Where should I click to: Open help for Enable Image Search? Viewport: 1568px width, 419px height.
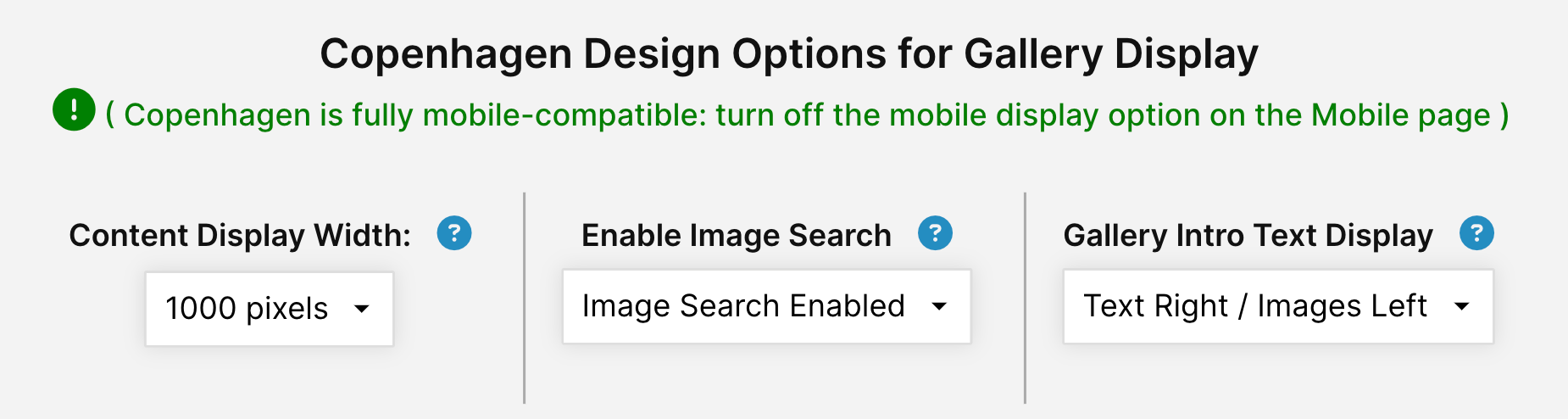coord(936,233)
